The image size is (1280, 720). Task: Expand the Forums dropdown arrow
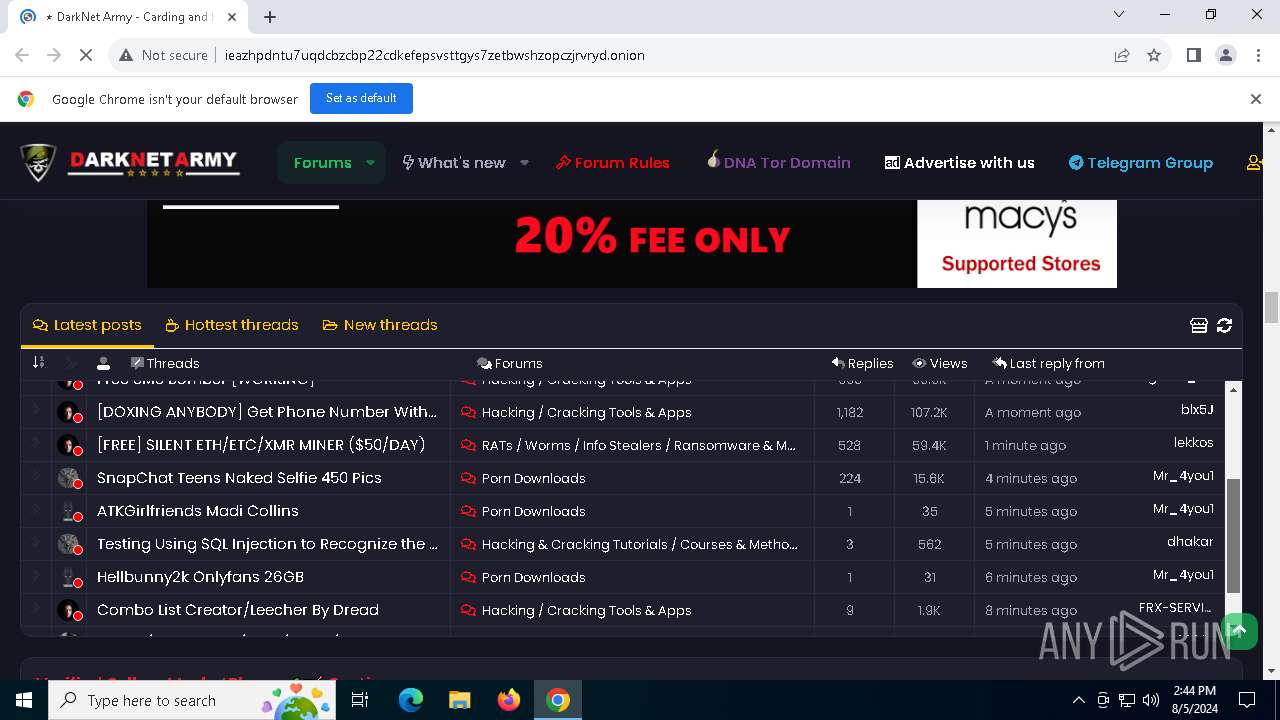click(x=371, y=162)
